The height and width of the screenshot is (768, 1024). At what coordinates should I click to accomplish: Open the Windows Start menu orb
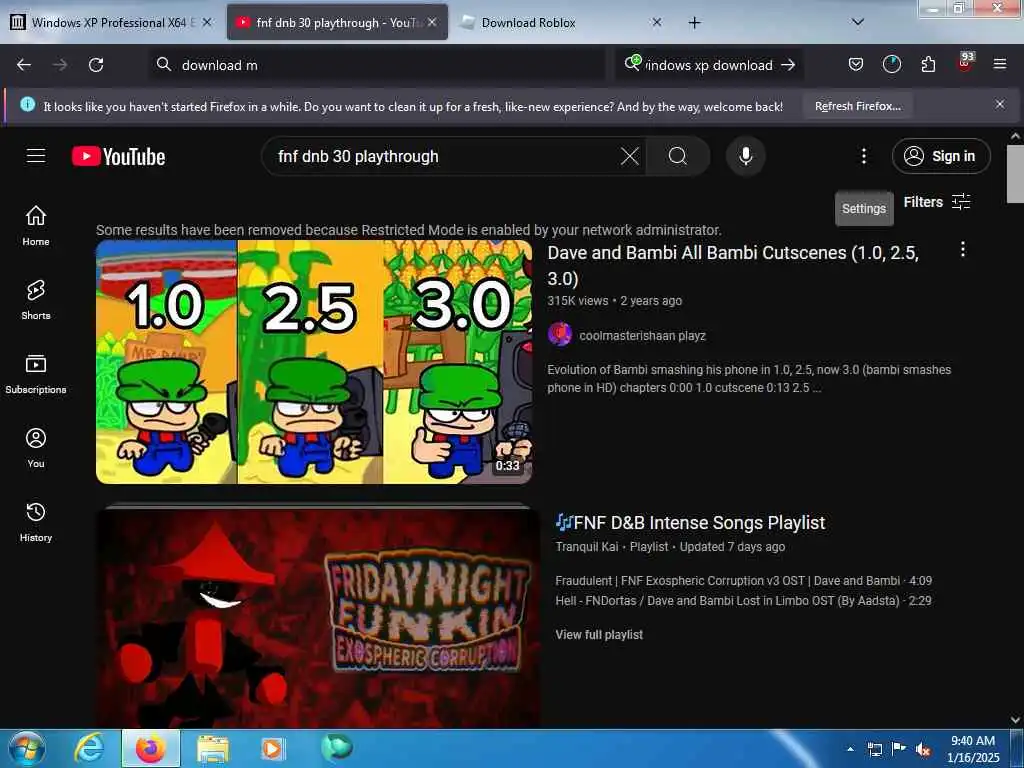point(27,749)
